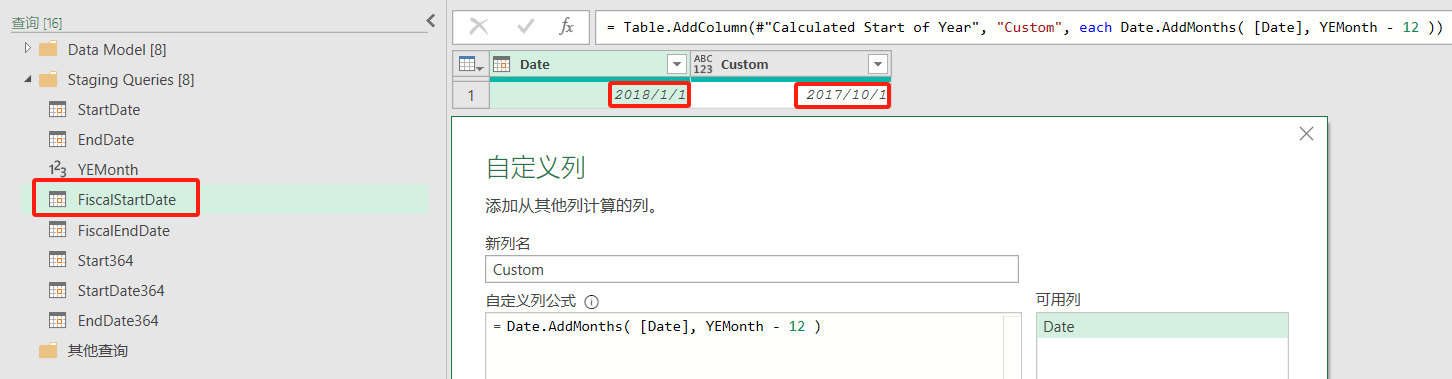Select Date in the 可用列 list
Viewport: 1452px width, 379px height.
[1162, 326]
